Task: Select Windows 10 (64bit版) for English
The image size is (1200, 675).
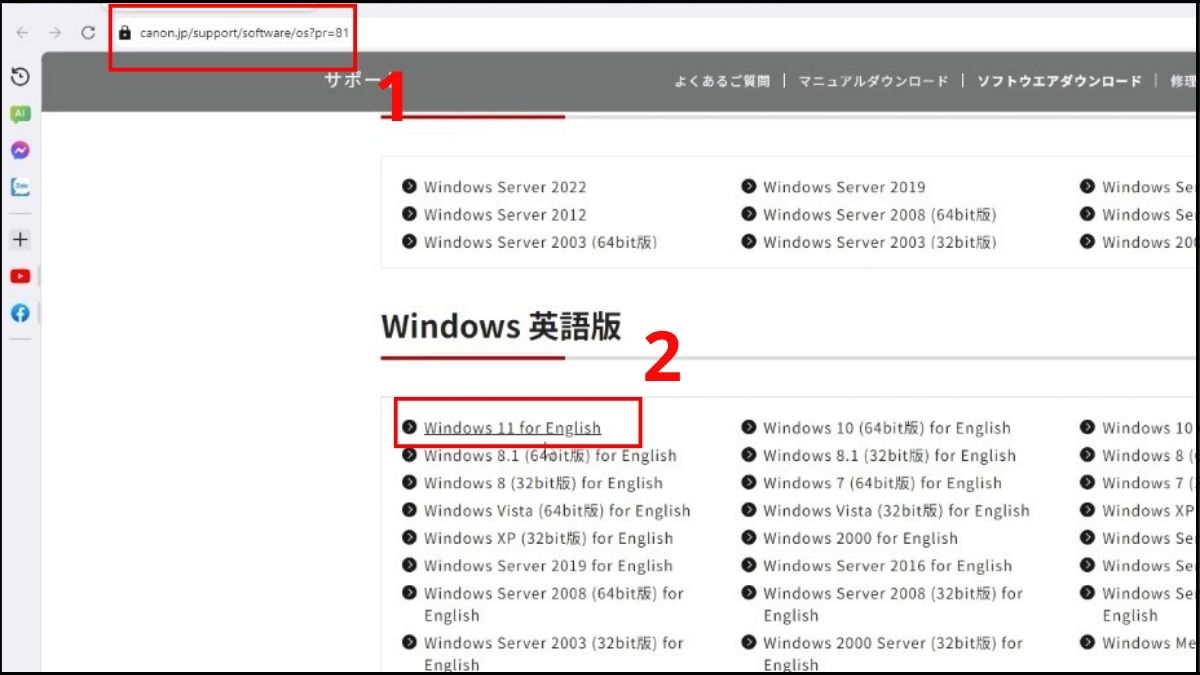Action: (886, 428)
